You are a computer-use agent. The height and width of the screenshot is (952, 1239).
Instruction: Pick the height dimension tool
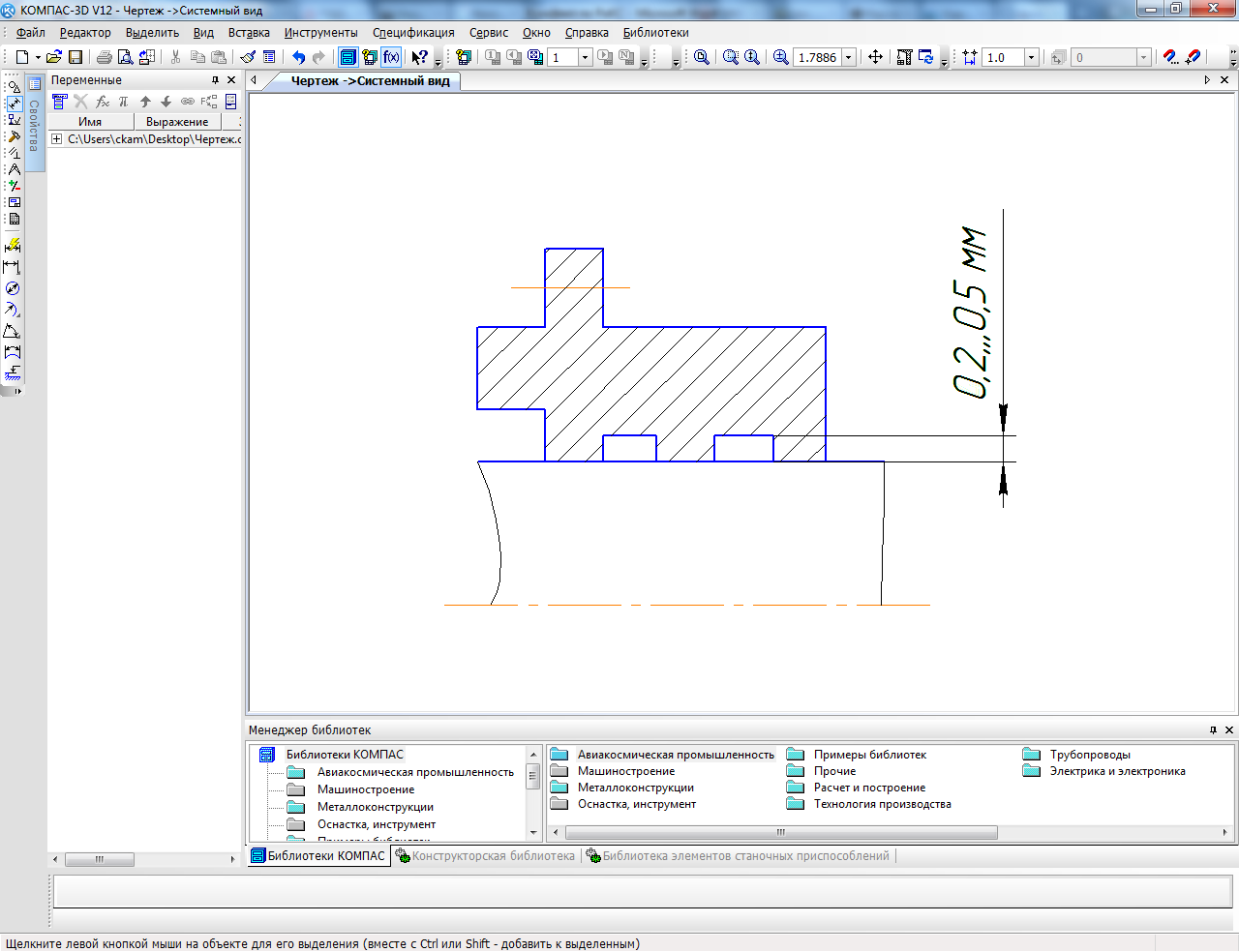pos(13,373)
